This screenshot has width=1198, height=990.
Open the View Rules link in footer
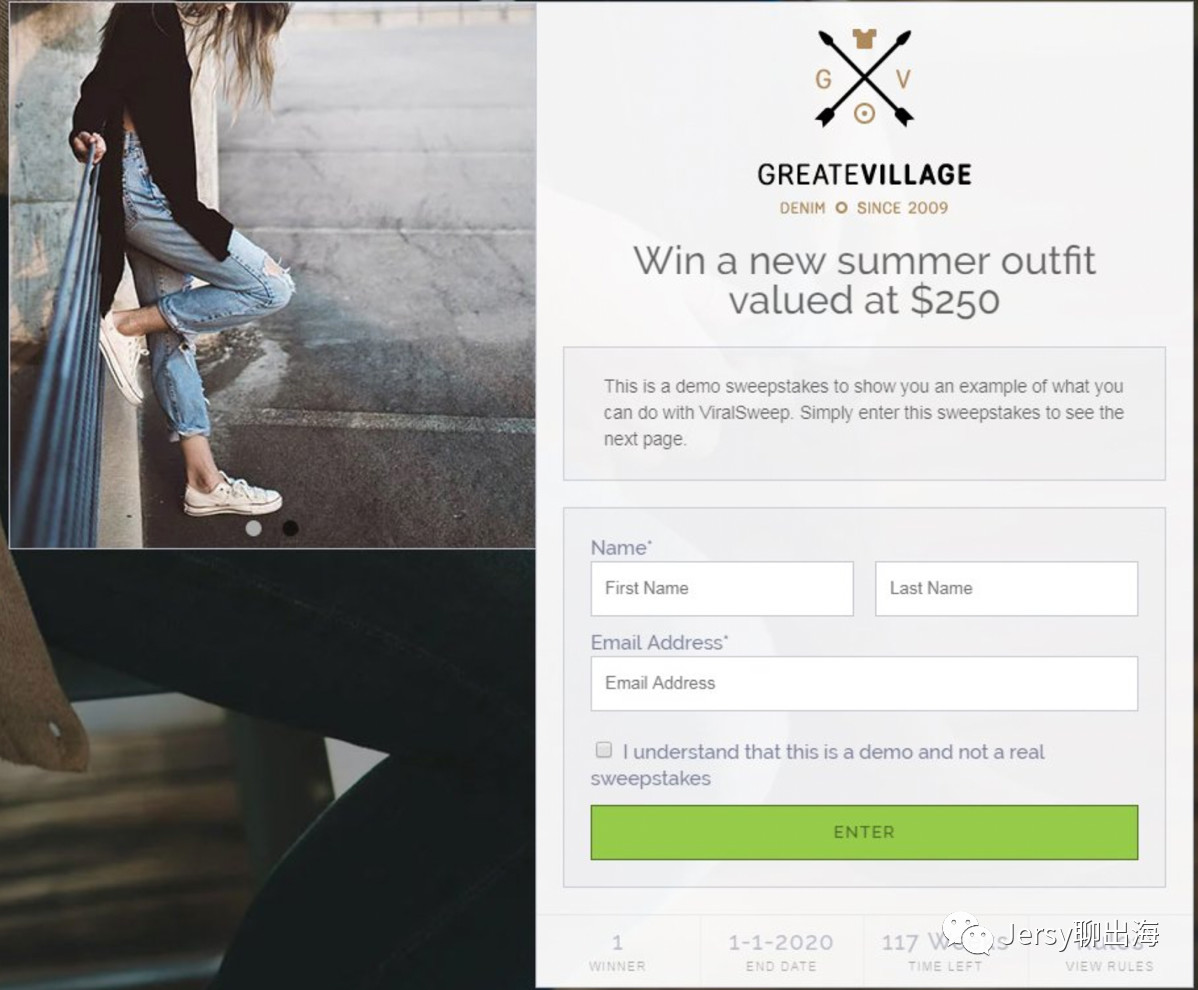(1109, 953)
